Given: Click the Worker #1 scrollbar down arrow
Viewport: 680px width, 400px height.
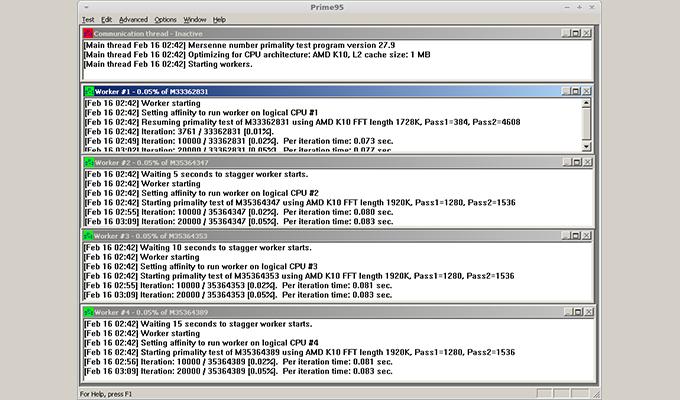Looking at the screenshot, I should pos(586,146).
